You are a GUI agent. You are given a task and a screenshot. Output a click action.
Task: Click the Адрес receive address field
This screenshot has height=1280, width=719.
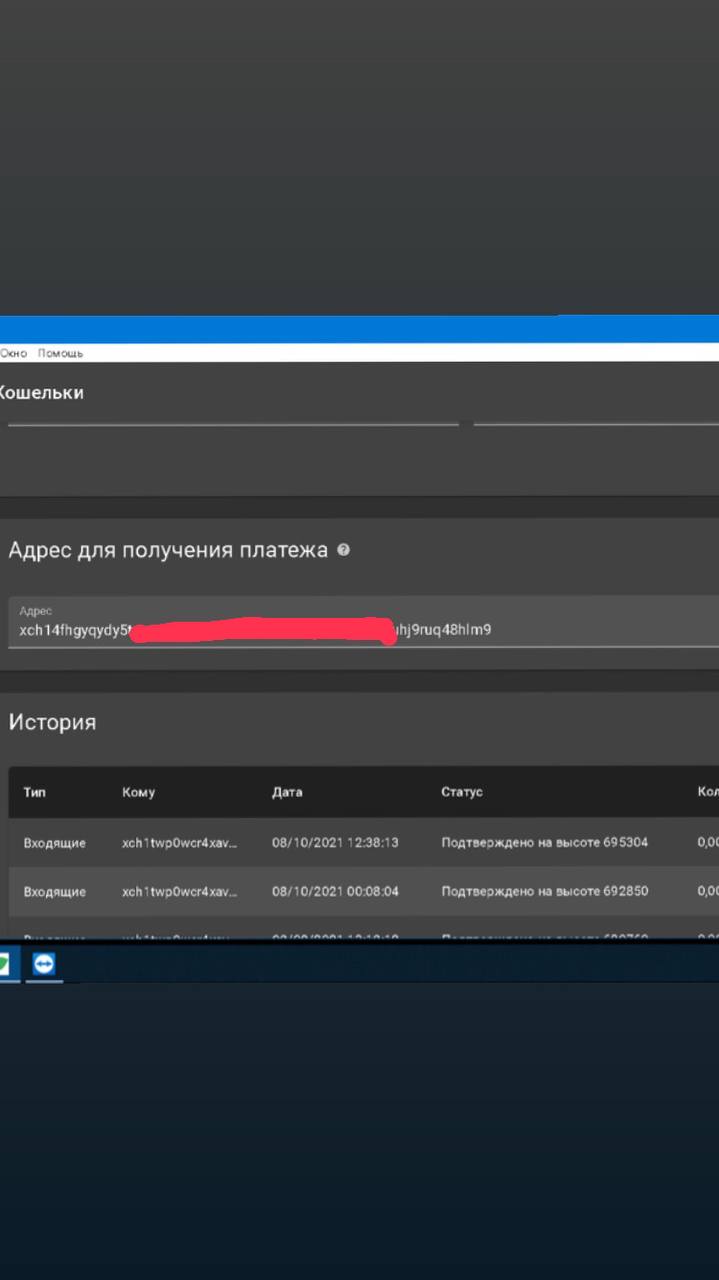pos(363,622)
